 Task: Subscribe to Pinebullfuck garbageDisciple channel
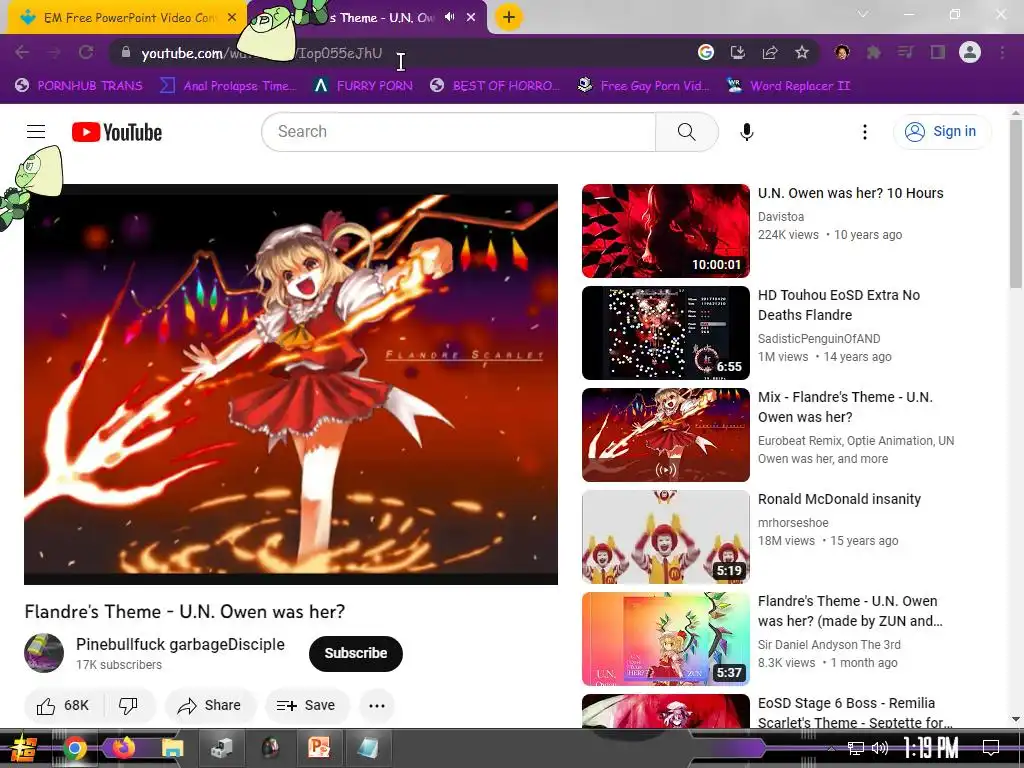click(x=355, y=653)
